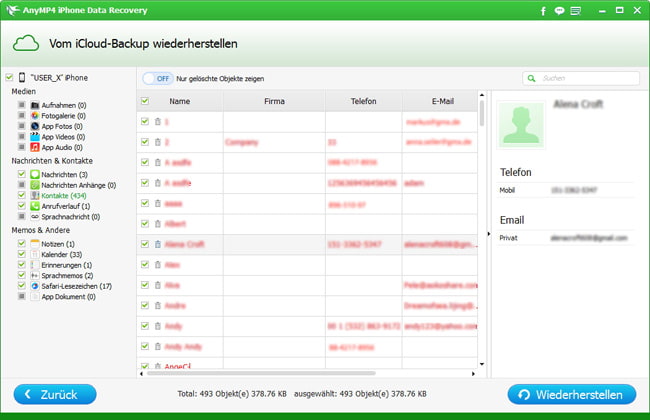Sort by the Name column header
This screenshot has width=650, height=420.
[x=179, y=101]
